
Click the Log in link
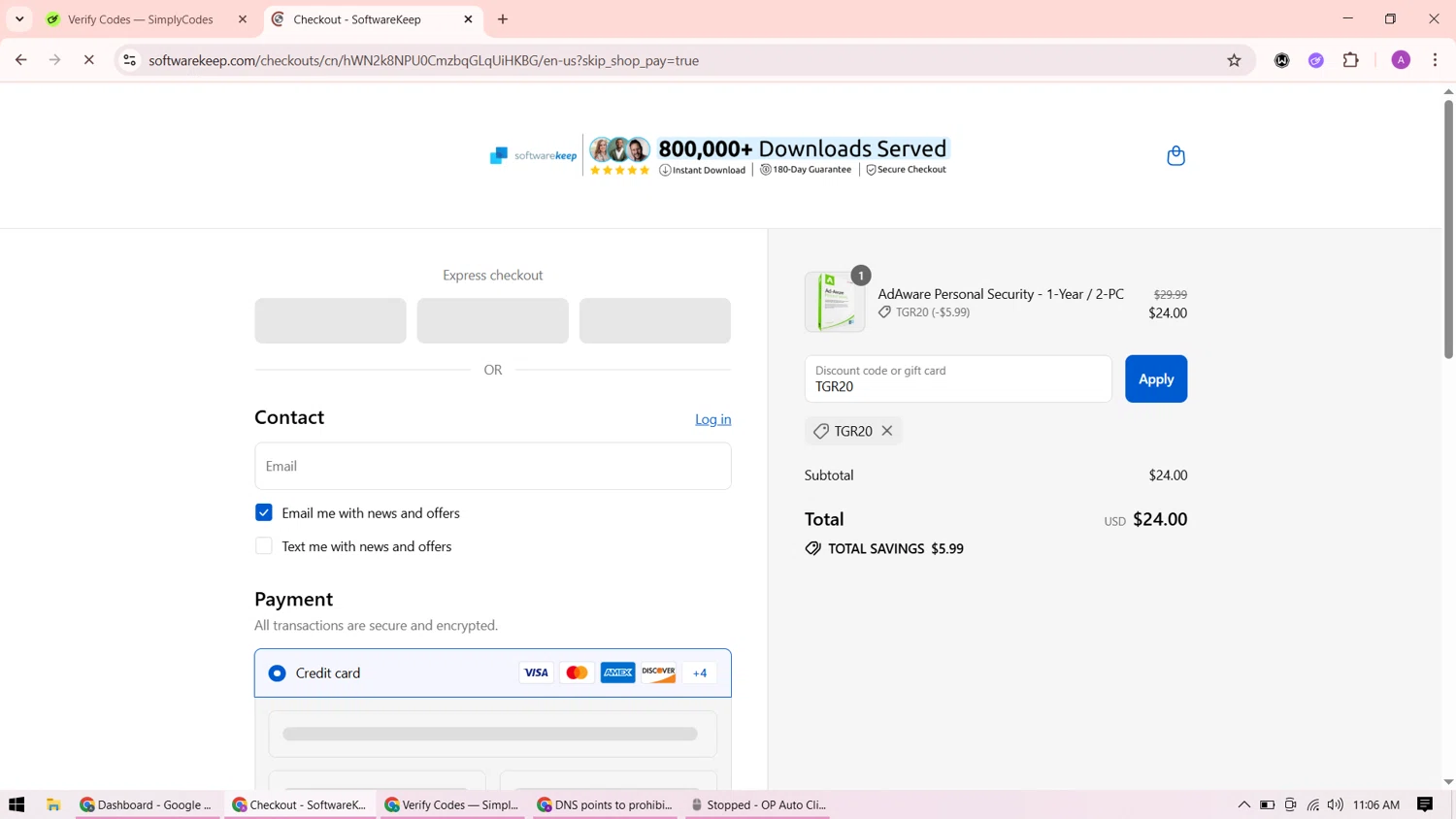click(712, 419)
